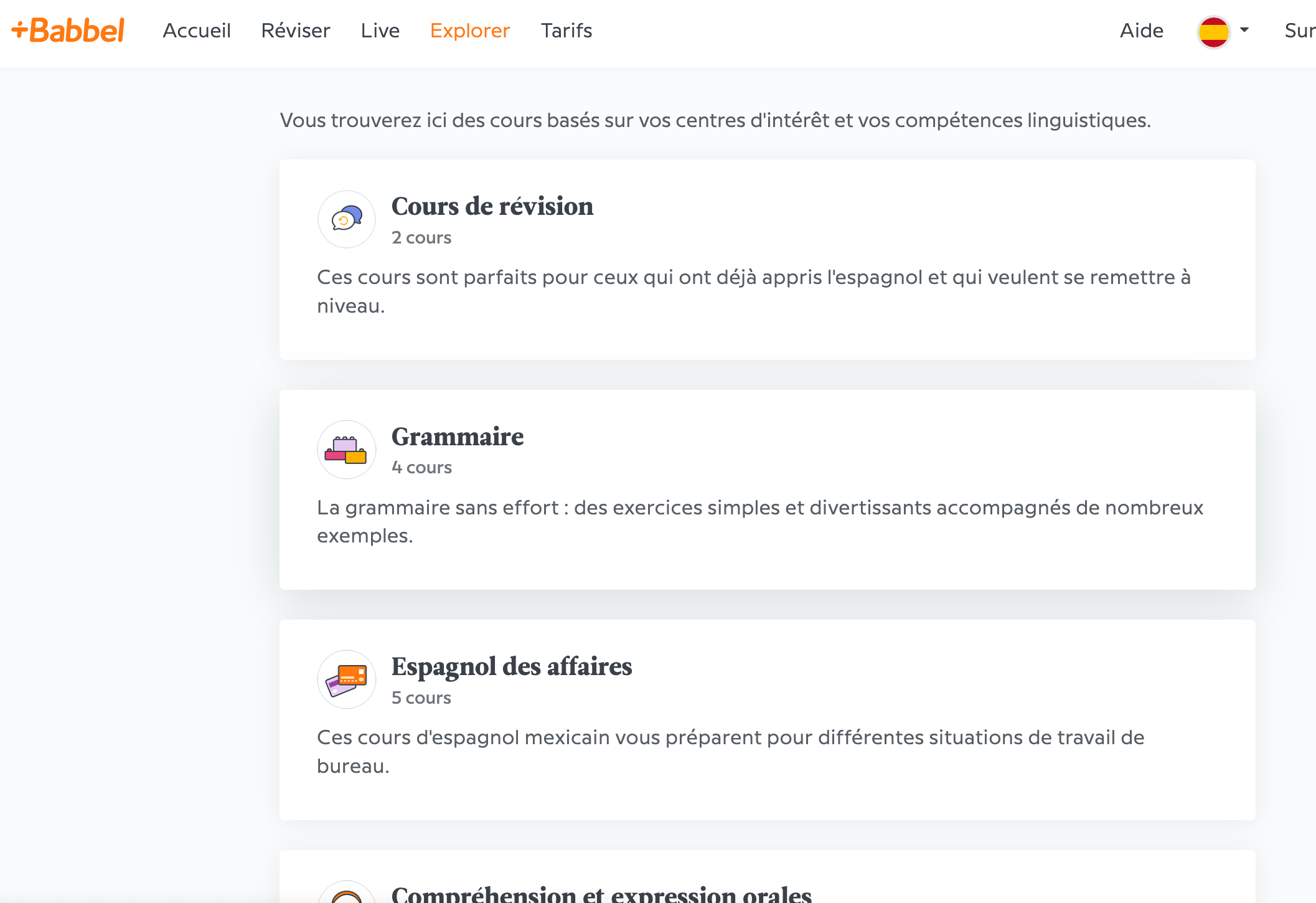Click the '4 cours' label
Viewport: 1316px width, 903px height.
pos(421,468)
